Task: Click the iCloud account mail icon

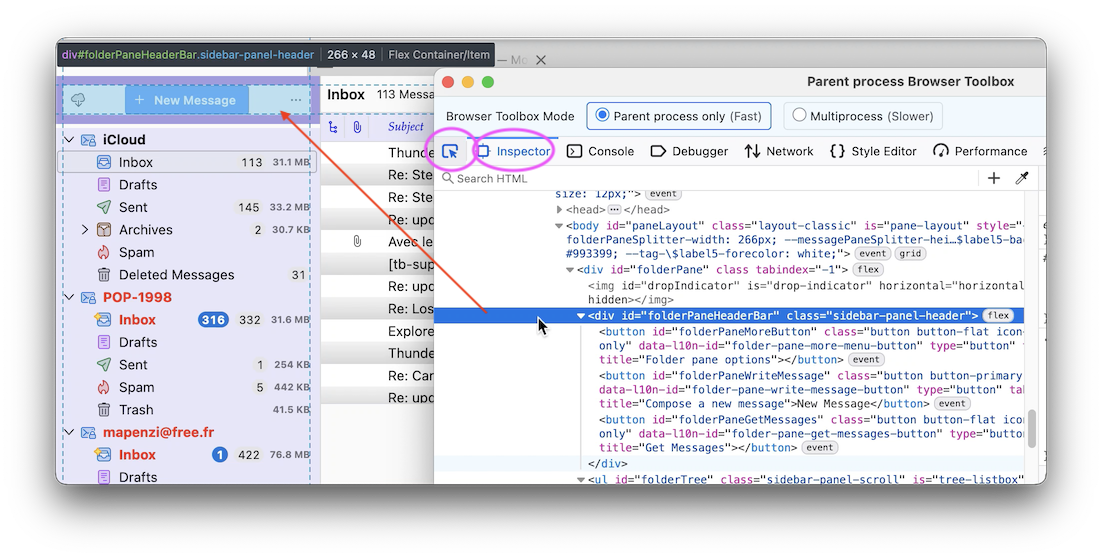Action: tap(88, 140)
